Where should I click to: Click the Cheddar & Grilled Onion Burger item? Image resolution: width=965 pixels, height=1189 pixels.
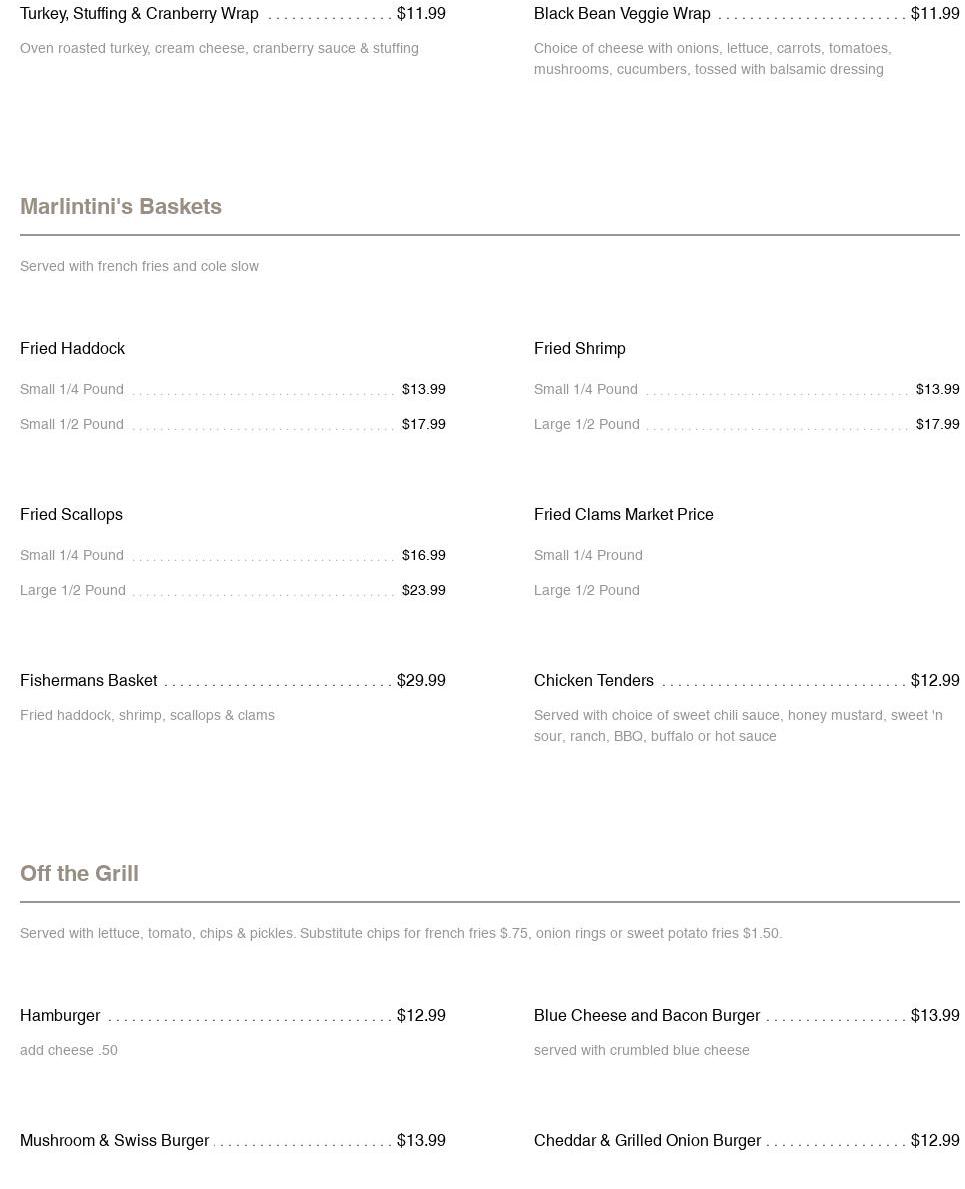(x=647, y=1140)
